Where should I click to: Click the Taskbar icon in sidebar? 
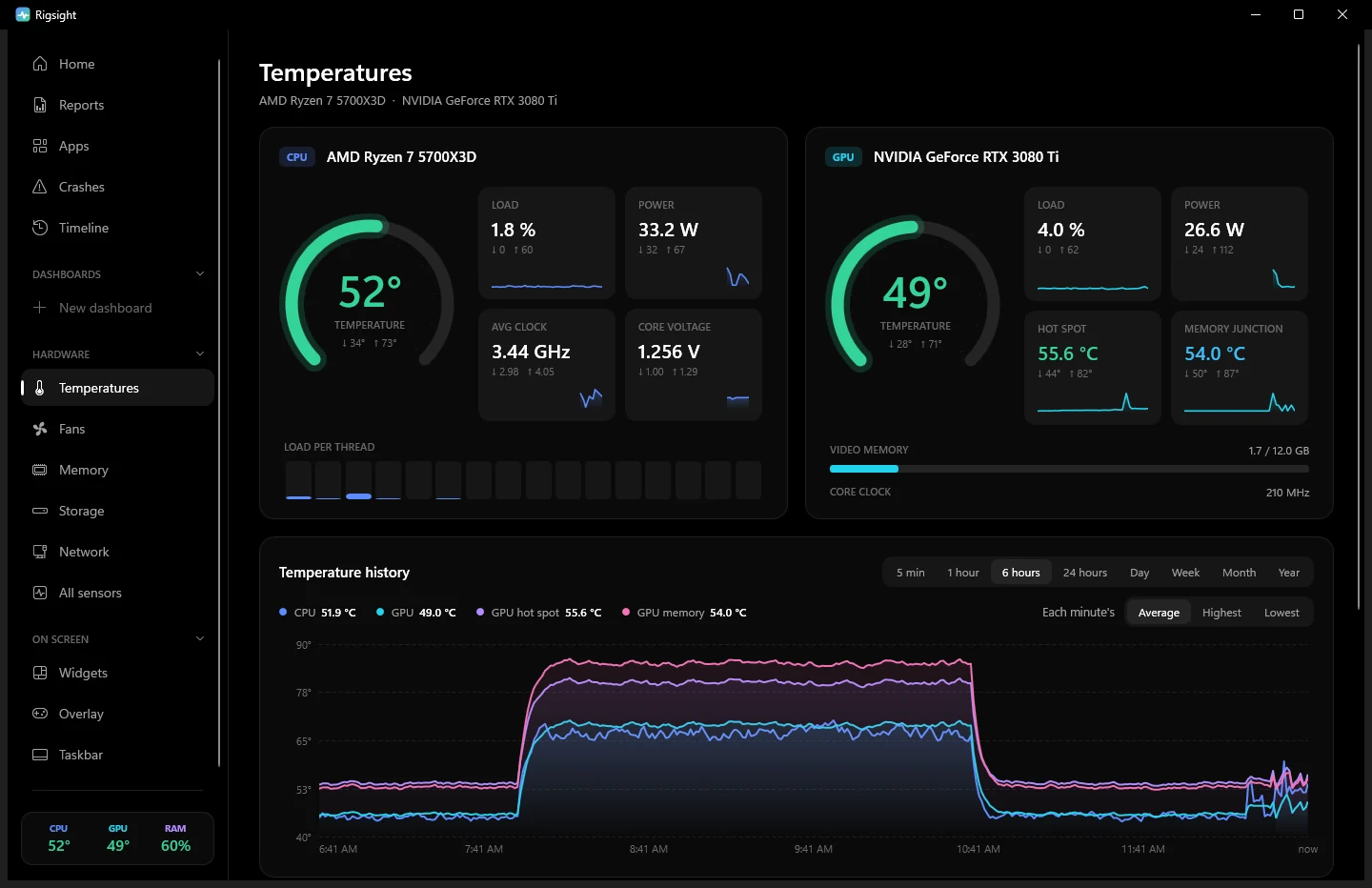40,755
